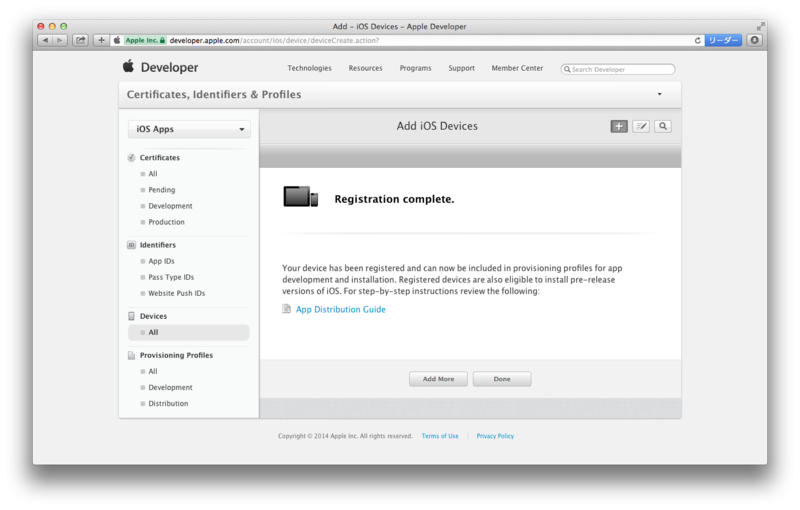This screenshot has height=510, width=800.
Task: Click the Done button
Action: (x=502, y=379)
